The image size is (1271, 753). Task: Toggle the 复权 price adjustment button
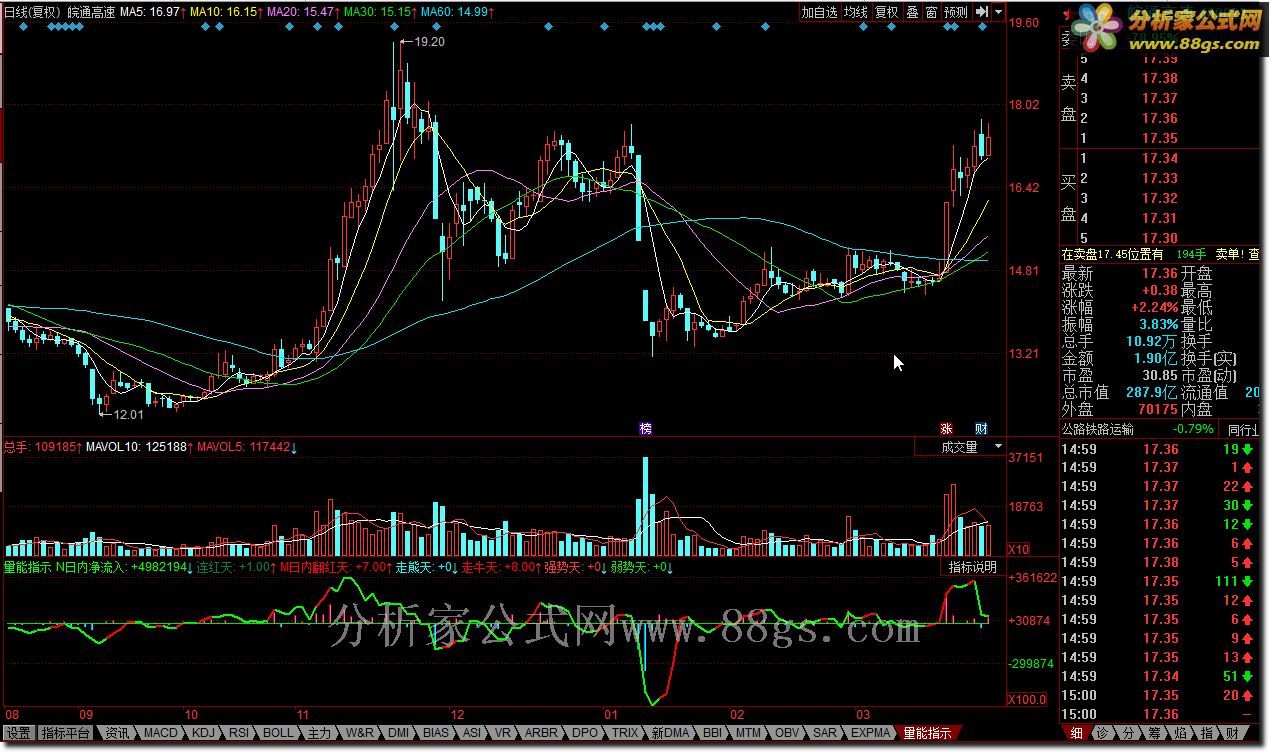(886, 12)
